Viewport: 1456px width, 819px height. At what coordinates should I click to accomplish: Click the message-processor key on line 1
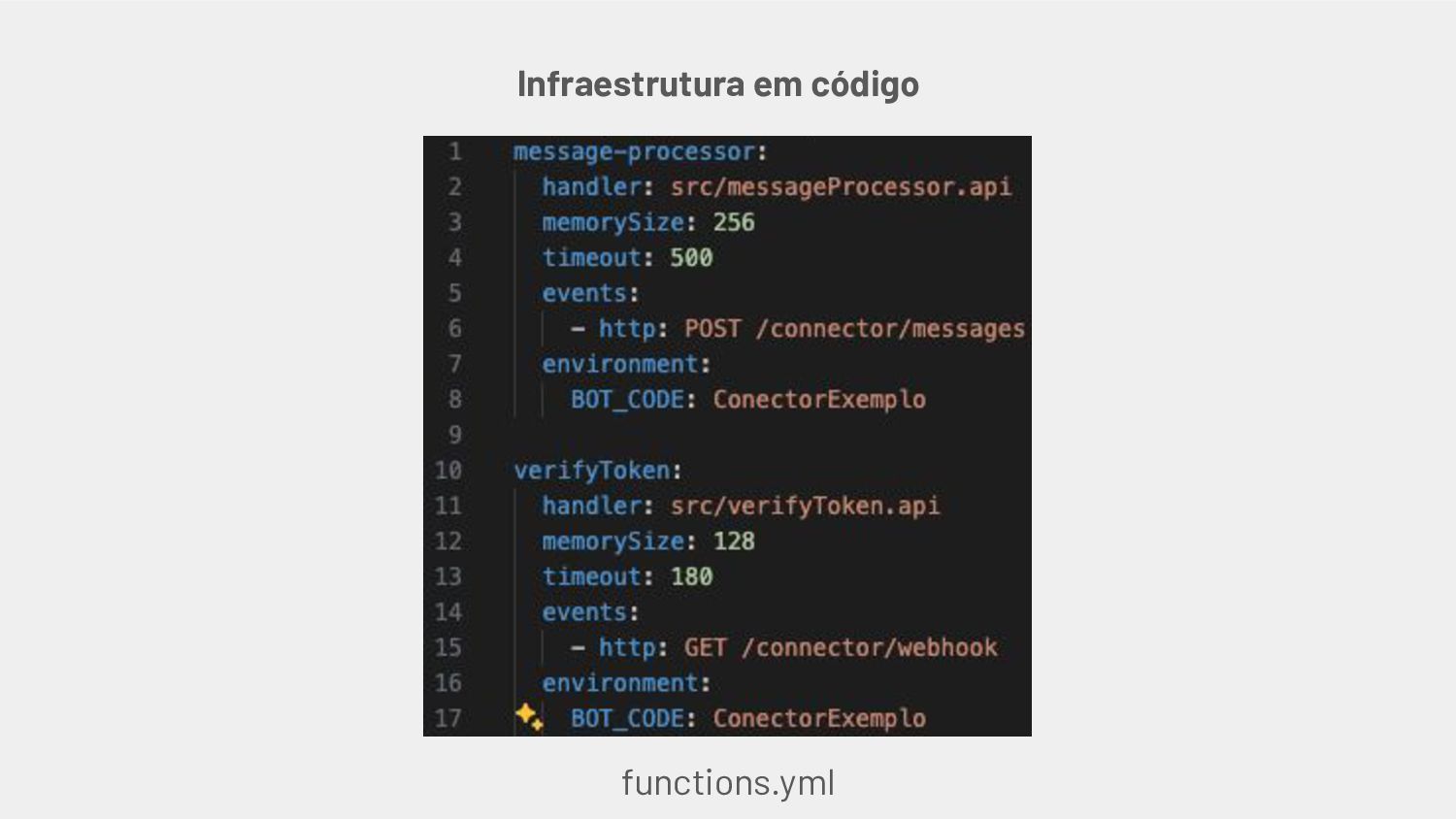click(634, 152)
